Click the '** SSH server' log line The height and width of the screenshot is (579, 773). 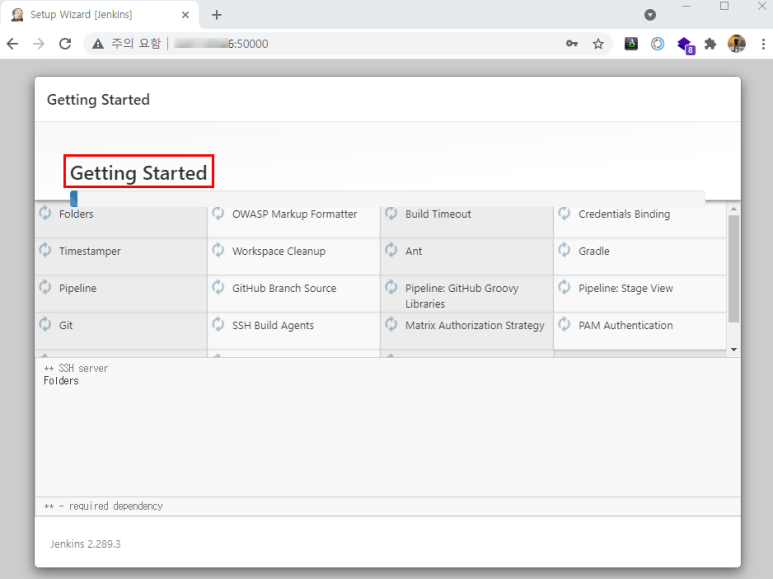[76, 368]
